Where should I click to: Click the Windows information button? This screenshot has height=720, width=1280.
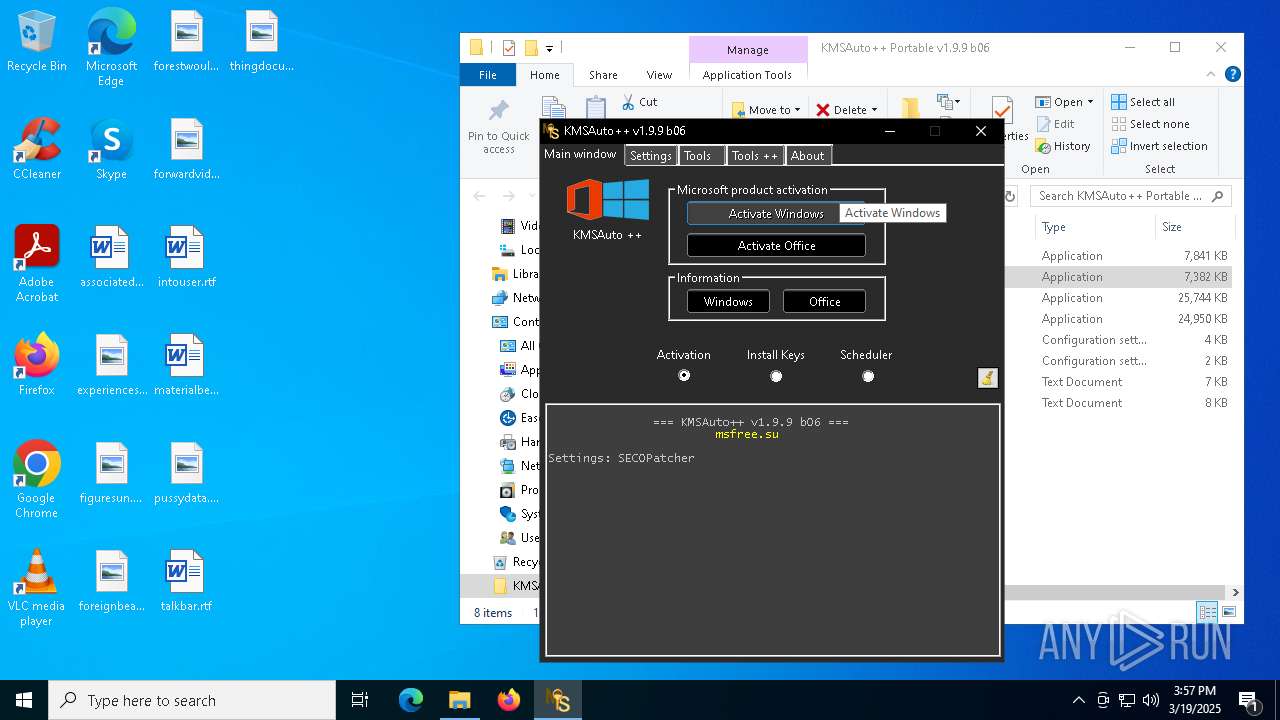click(x=728, y=302)
